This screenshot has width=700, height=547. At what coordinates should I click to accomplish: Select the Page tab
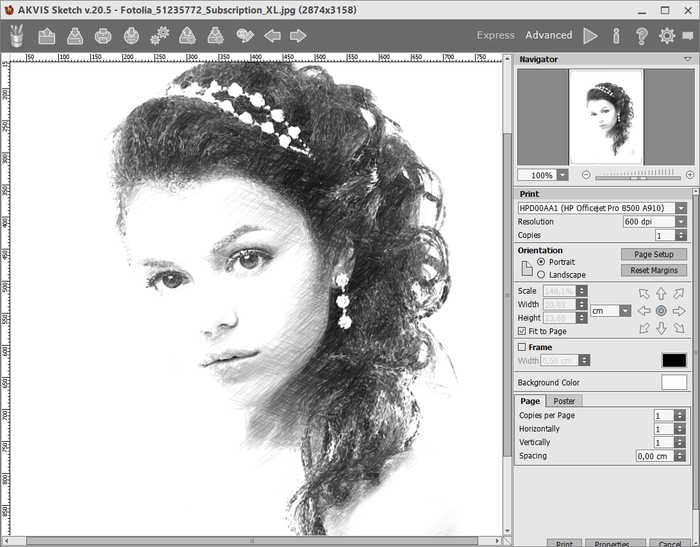[530, 401]
